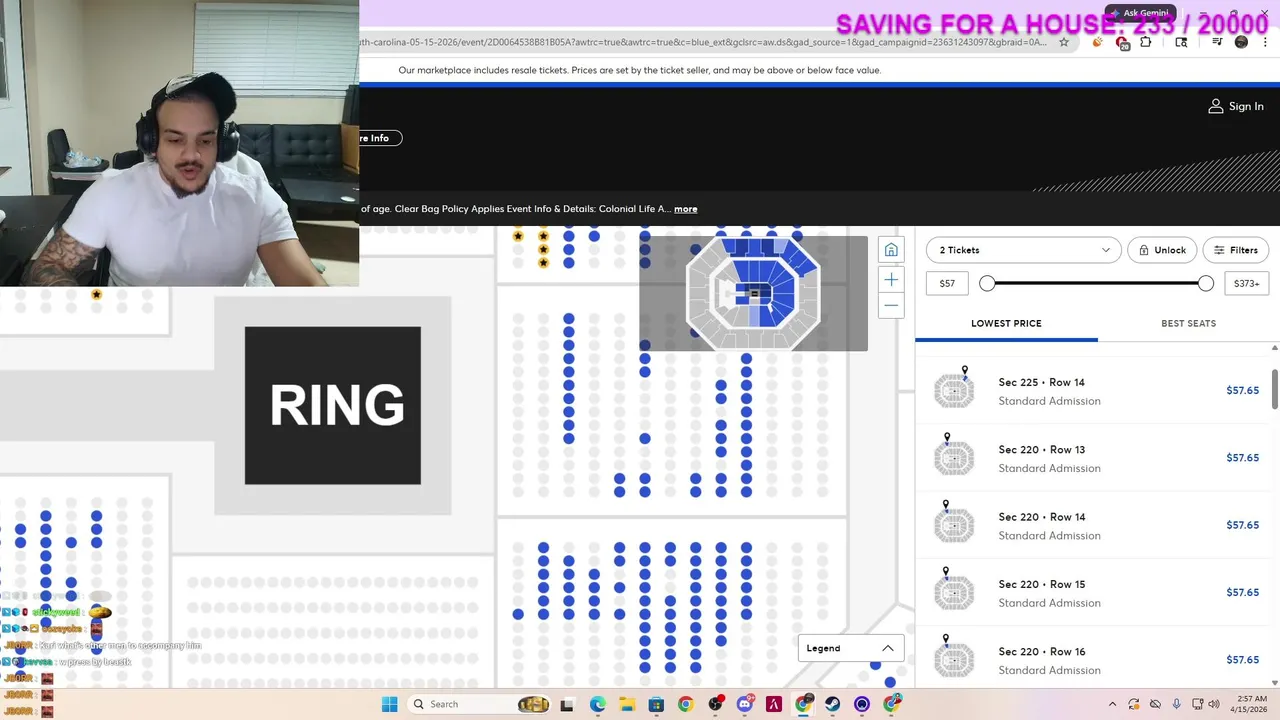
Task: Open Microsoft Store from the taskbar
Action: (x=656, y=704)
